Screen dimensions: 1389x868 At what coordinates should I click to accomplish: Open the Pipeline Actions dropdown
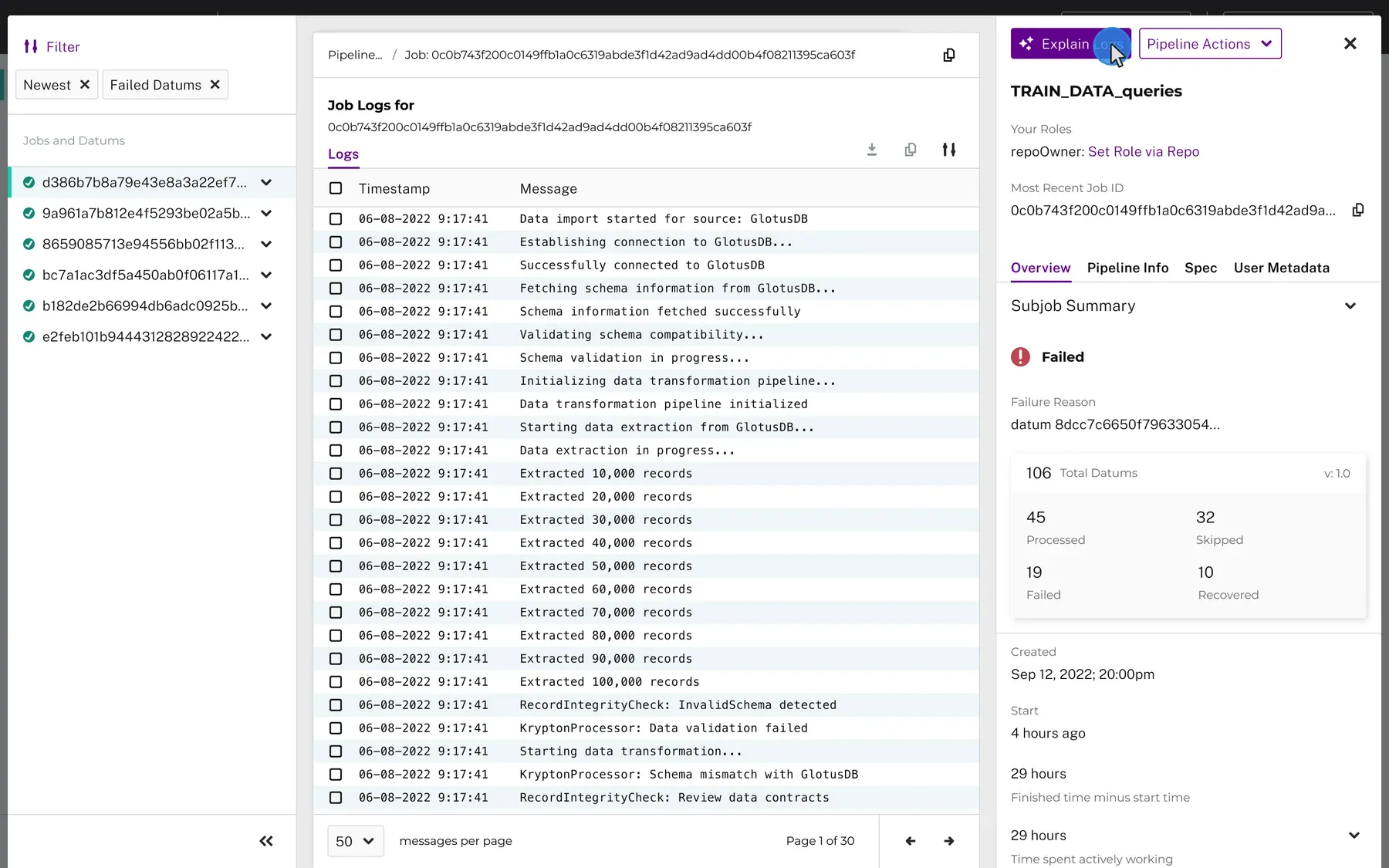(x=1210, y=44)
